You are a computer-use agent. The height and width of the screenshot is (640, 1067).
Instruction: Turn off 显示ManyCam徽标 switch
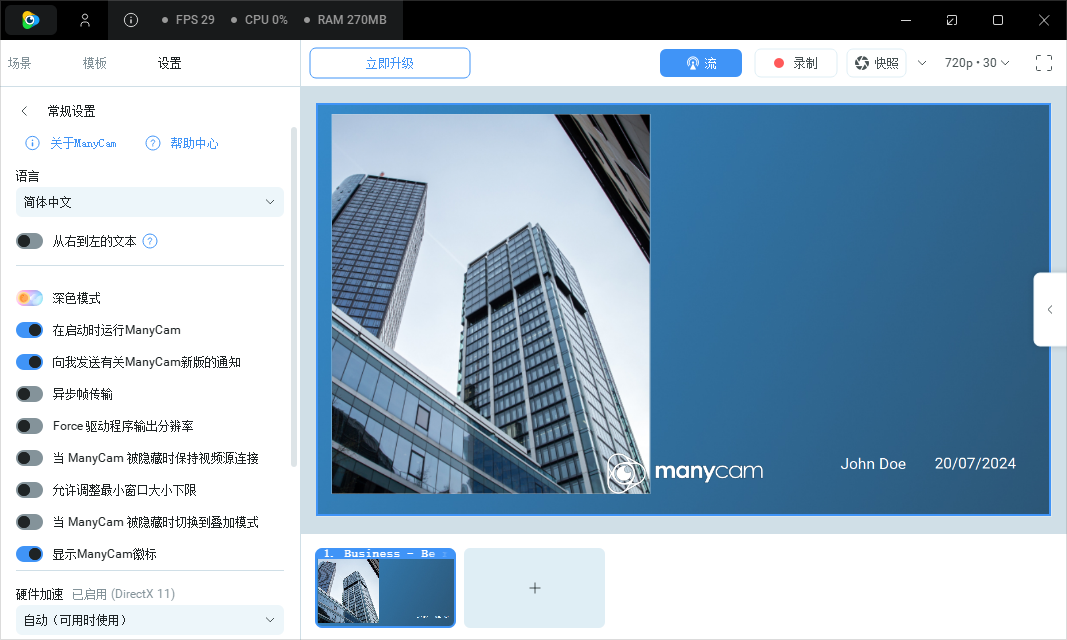[29, 554]
